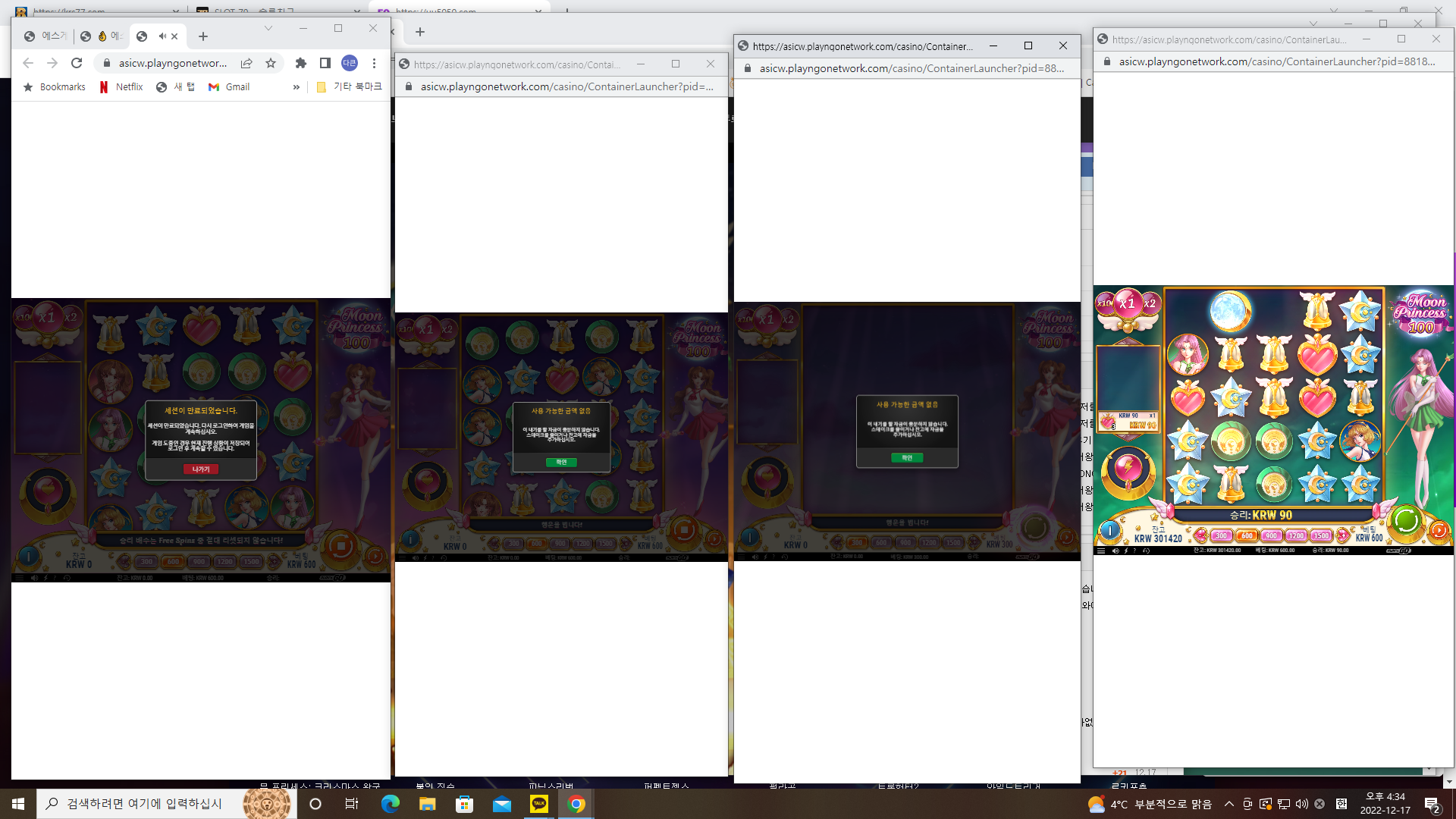
Task: Select the 1200 bet in rightmost game
Action: click(1296, 535)
